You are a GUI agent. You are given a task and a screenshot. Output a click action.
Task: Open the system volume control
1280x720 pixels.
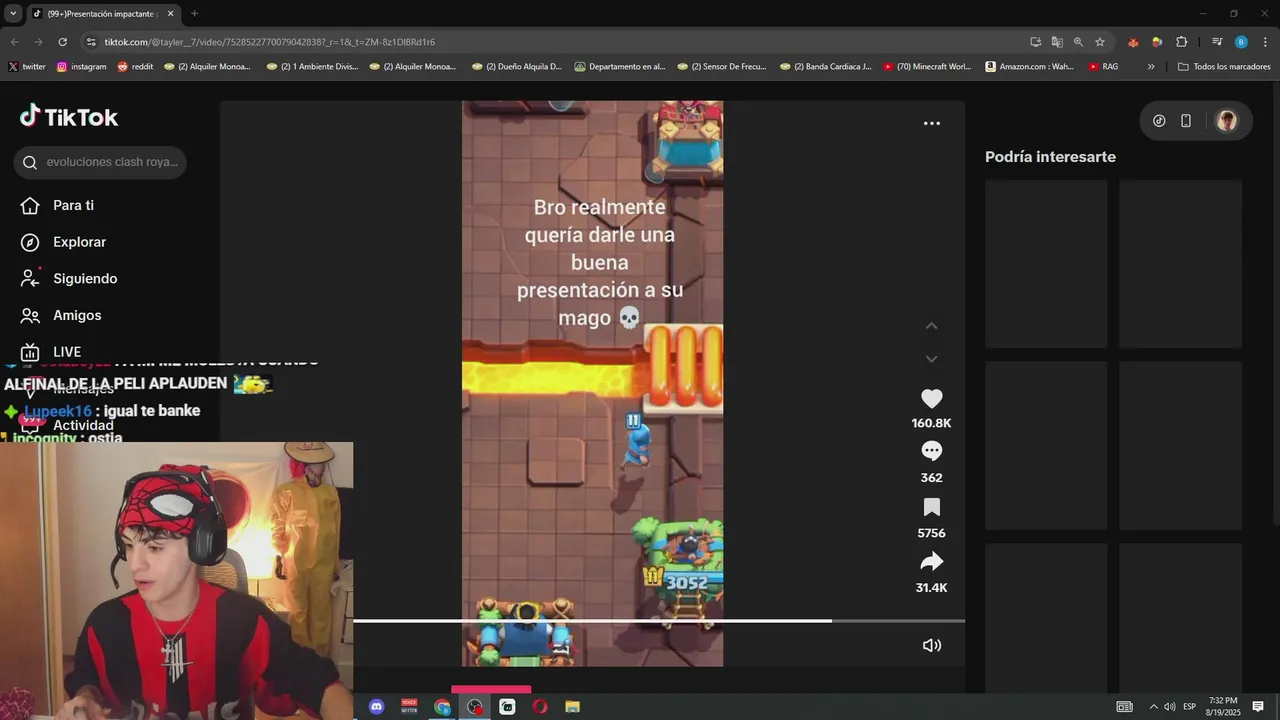(1169, 707)
